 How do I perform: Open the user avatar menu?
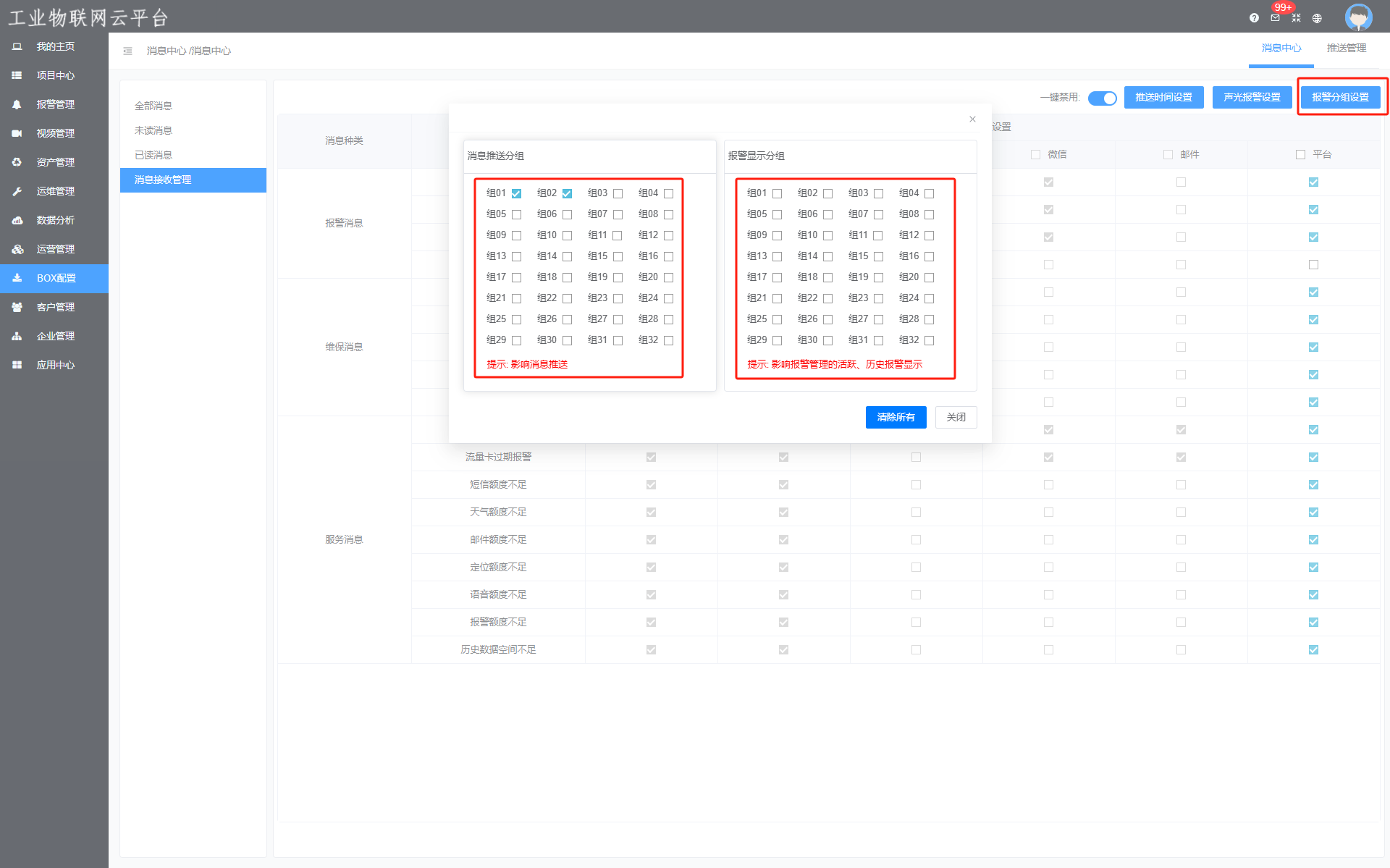1358,17
